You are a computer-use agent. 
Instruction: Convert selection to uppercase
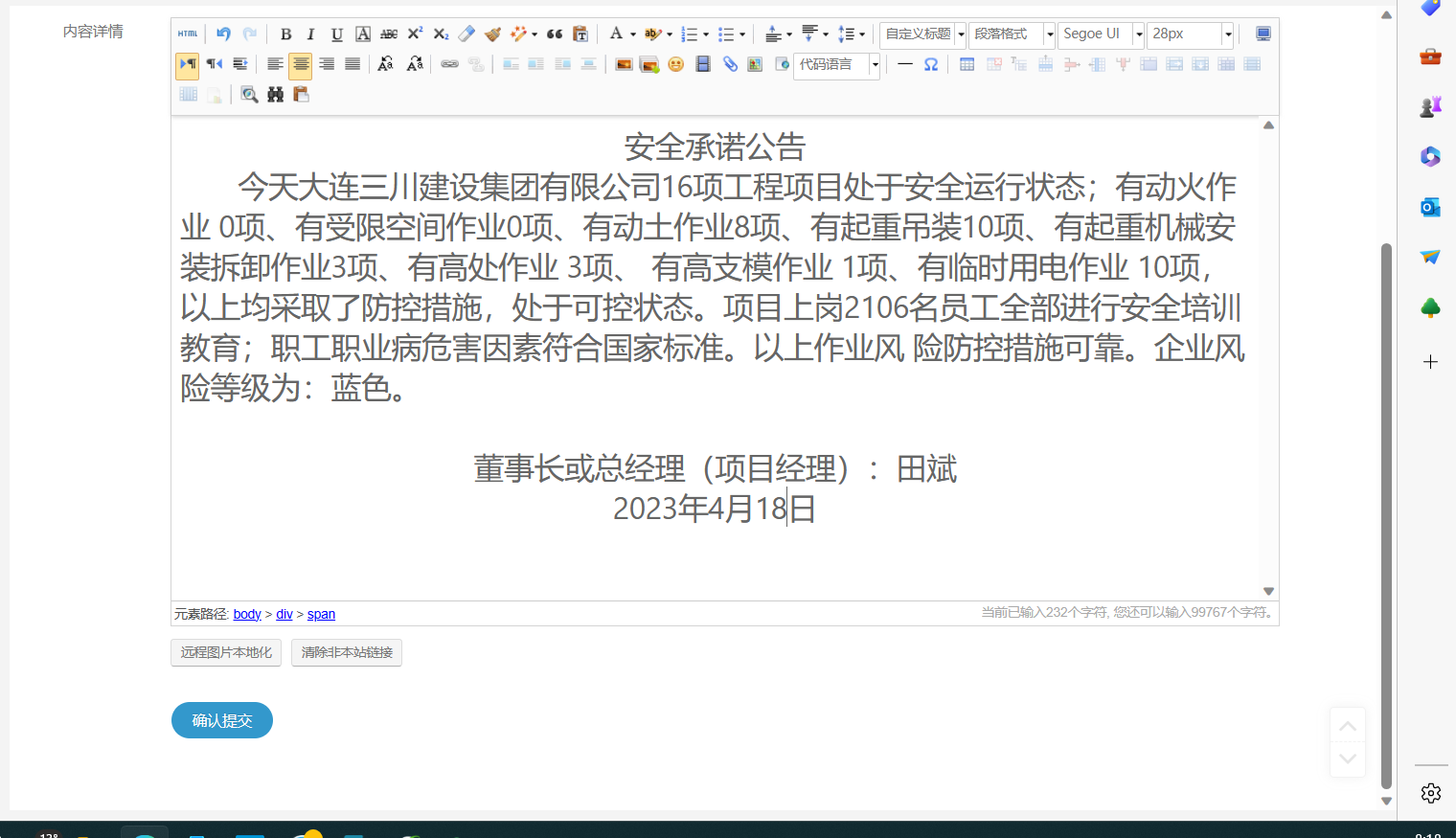click(385, 64)
